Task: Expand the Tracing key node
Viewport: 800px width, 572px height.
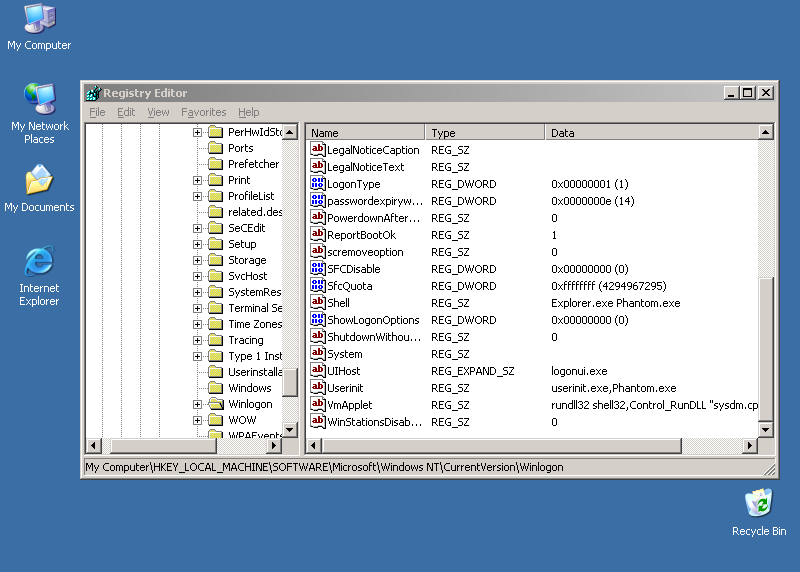Action: [197, 340]
